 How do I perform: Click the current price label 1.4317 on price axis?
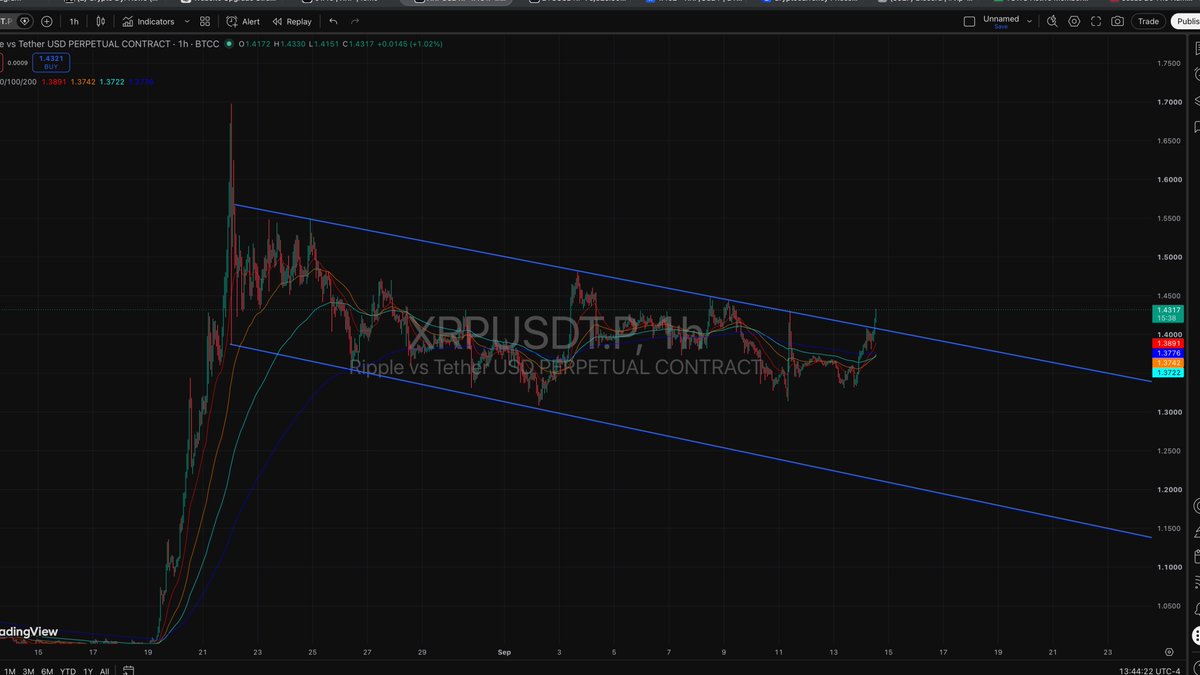coord(1169,313)
